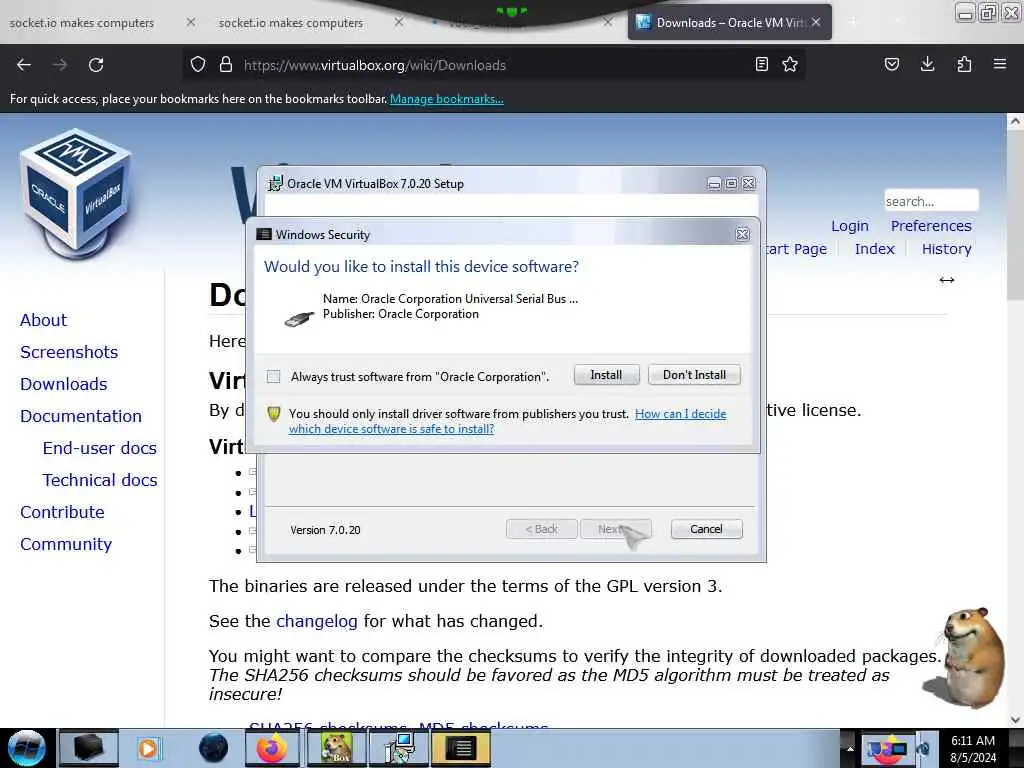Click the security shield warning icon
The width and height of the screenshot is (1024, 768).
(274, 413)
